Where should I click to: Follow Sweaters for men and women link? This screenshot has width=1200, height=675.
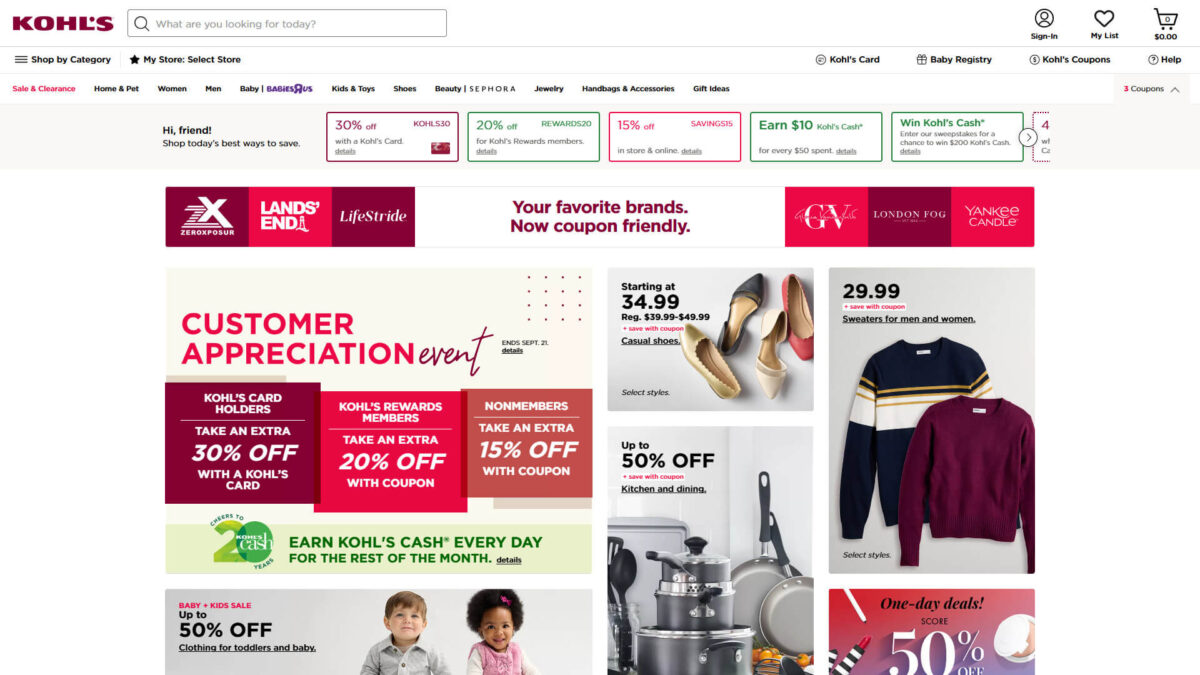point(909,319)
